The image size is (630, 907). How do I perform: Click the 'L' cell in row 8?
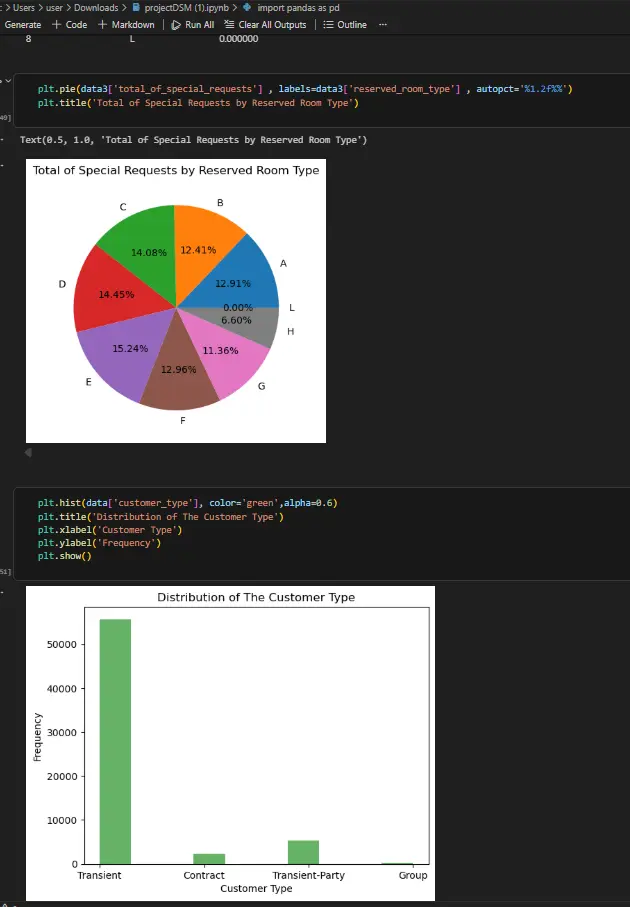132,39
